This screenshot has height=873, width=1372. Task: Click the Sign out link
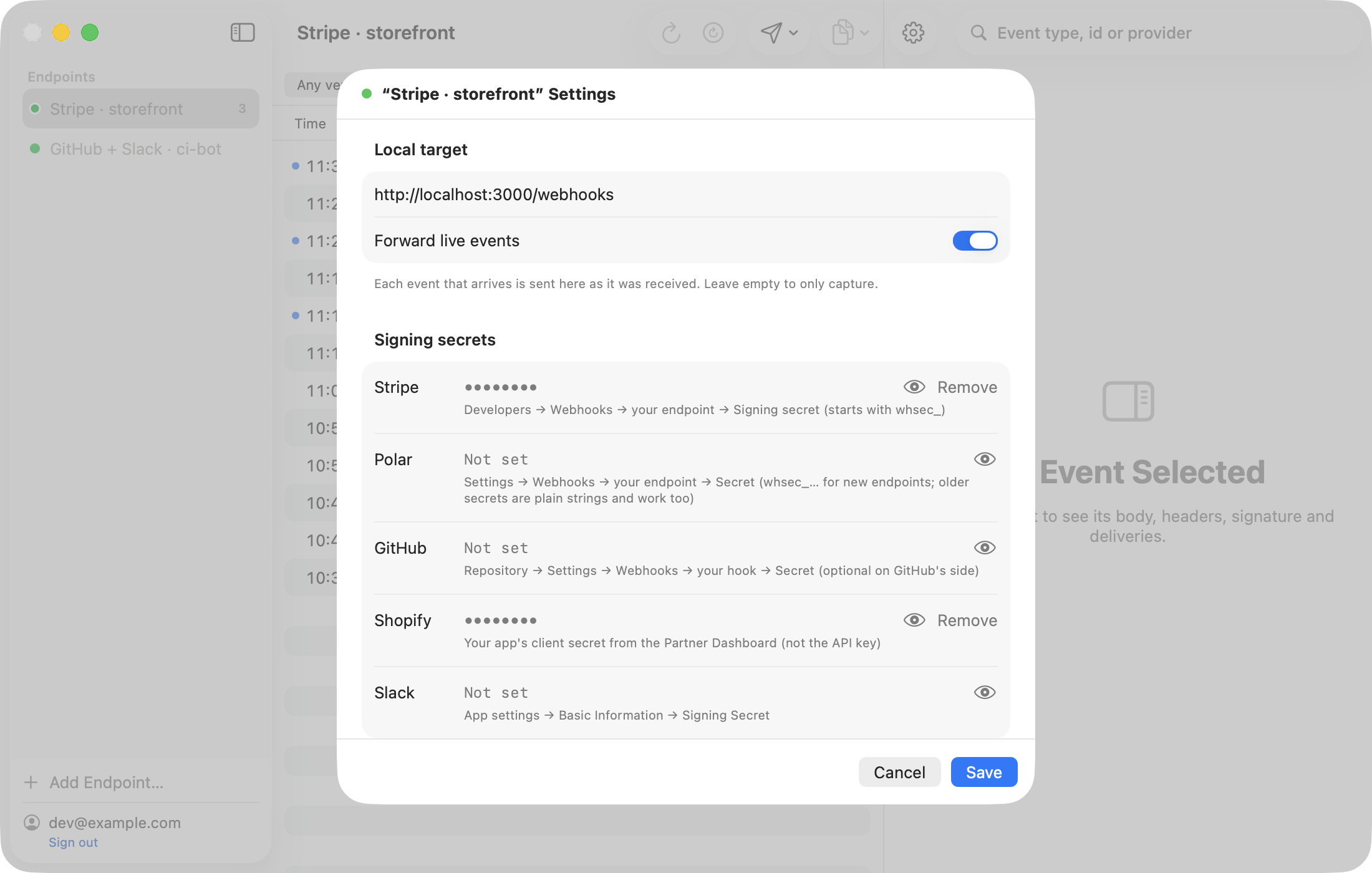[x=73, y=842]
